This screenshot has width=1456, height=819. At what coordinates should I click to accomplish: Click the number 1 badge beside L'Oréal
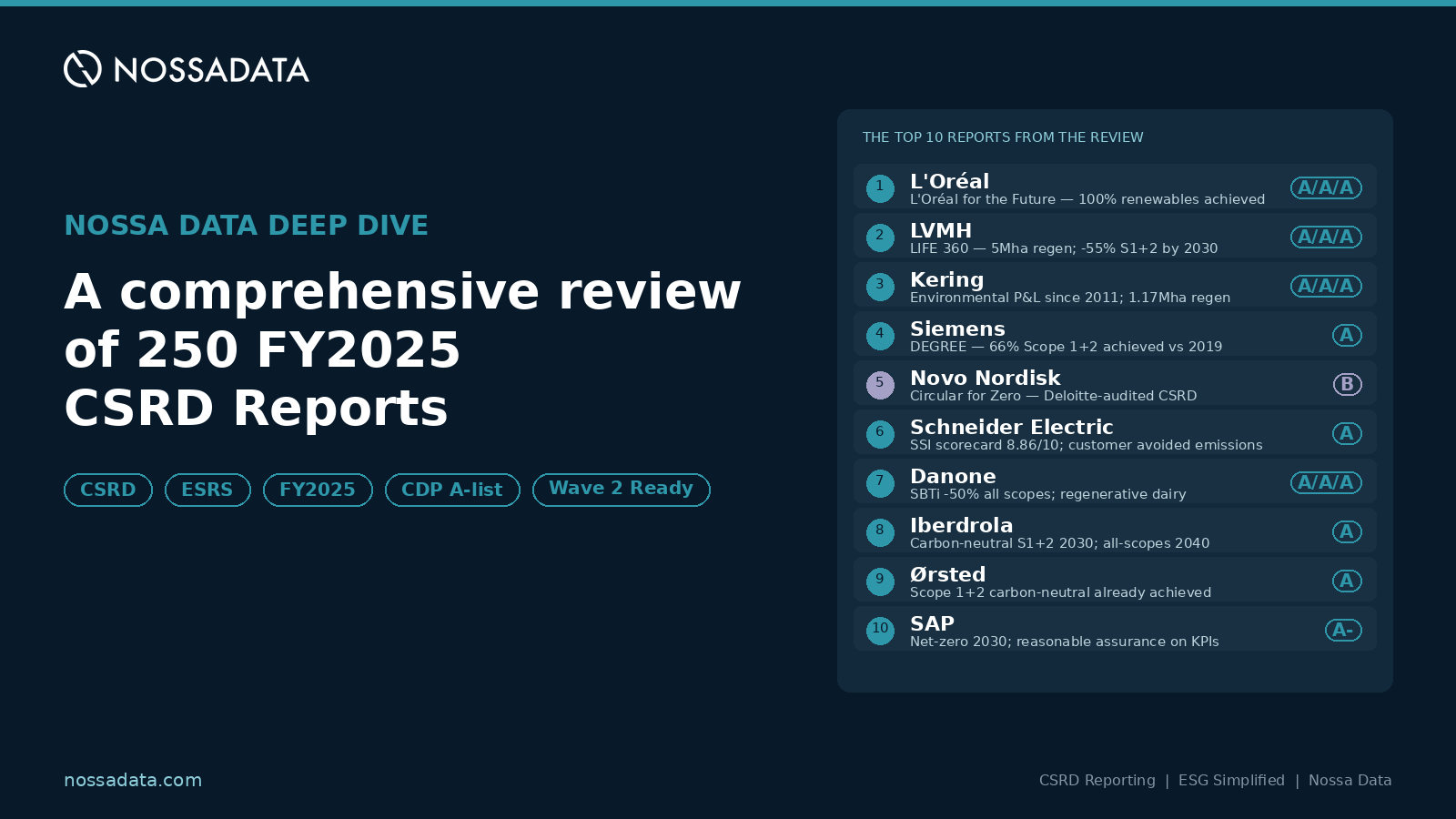(880, 188)
